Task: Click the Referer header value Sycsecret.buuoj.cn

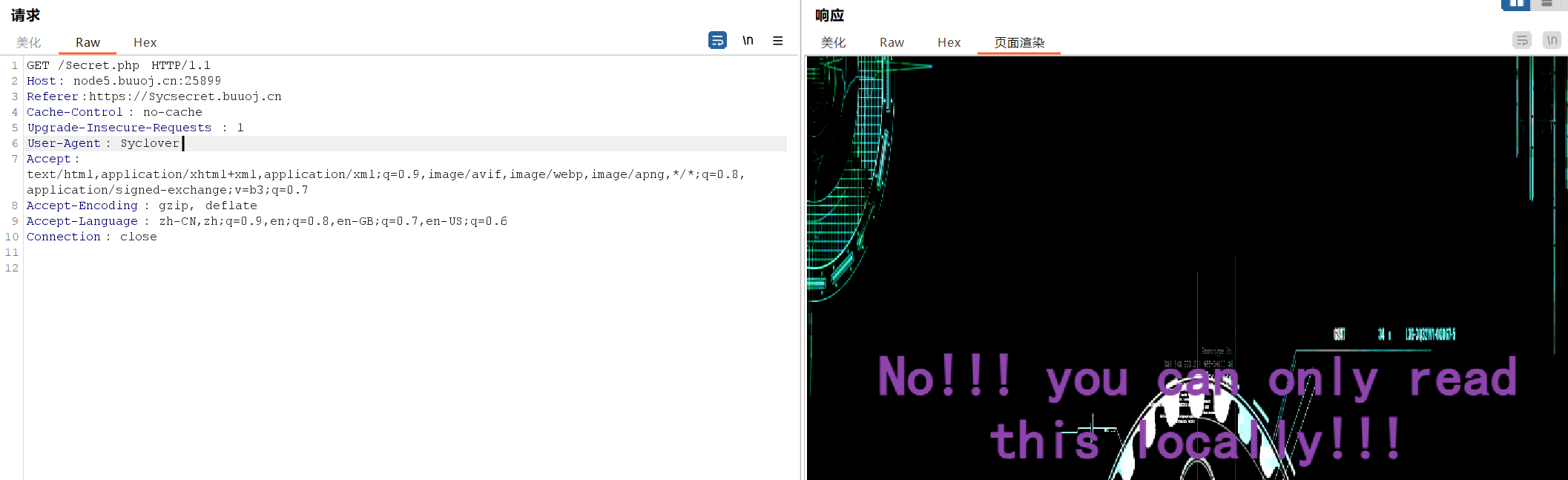Action: pyautogui.click(x=215, y=96)
